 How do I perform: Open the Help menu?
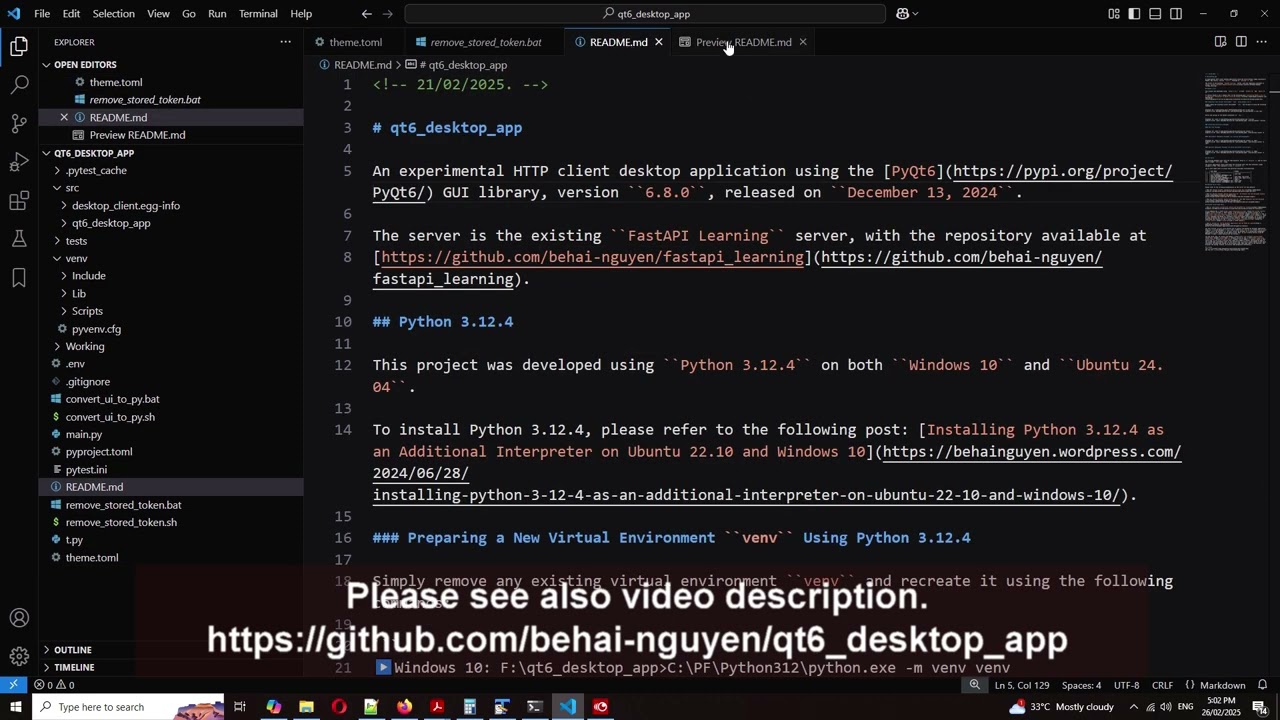pyautogui.click(x=301, y=14)
